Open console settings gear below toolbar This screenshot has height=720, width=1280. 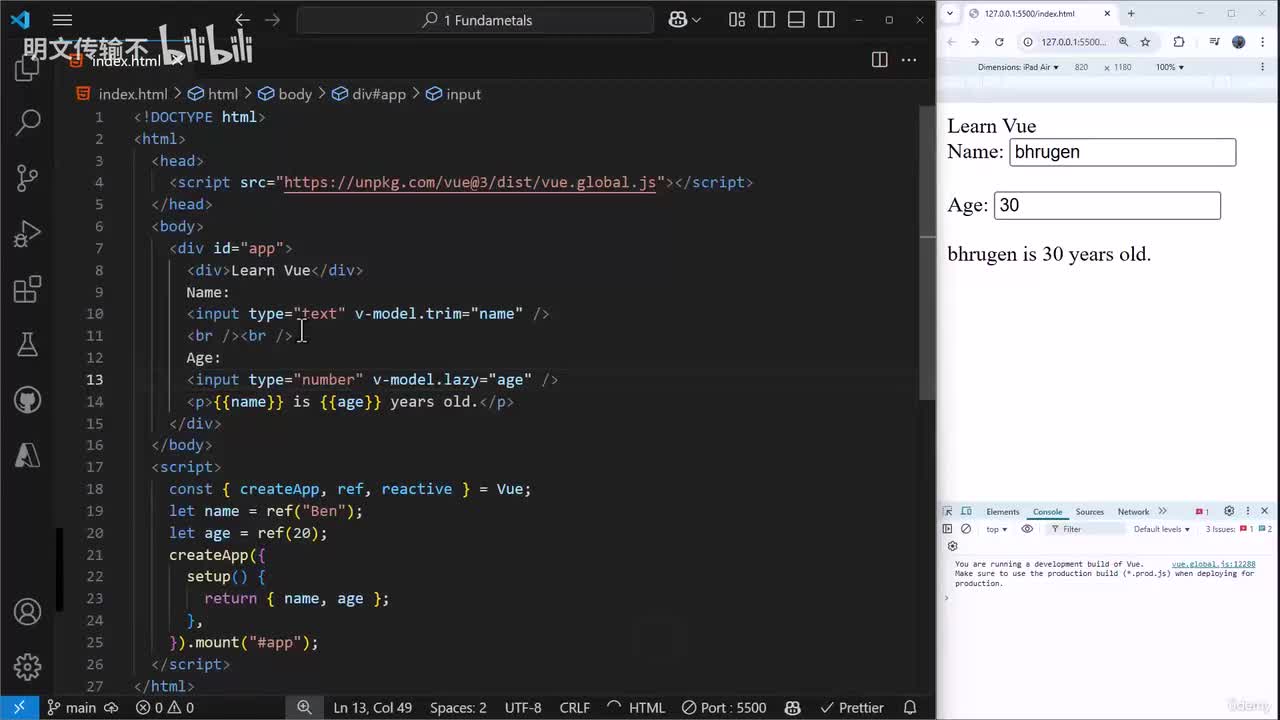click(x=952, y=546)
